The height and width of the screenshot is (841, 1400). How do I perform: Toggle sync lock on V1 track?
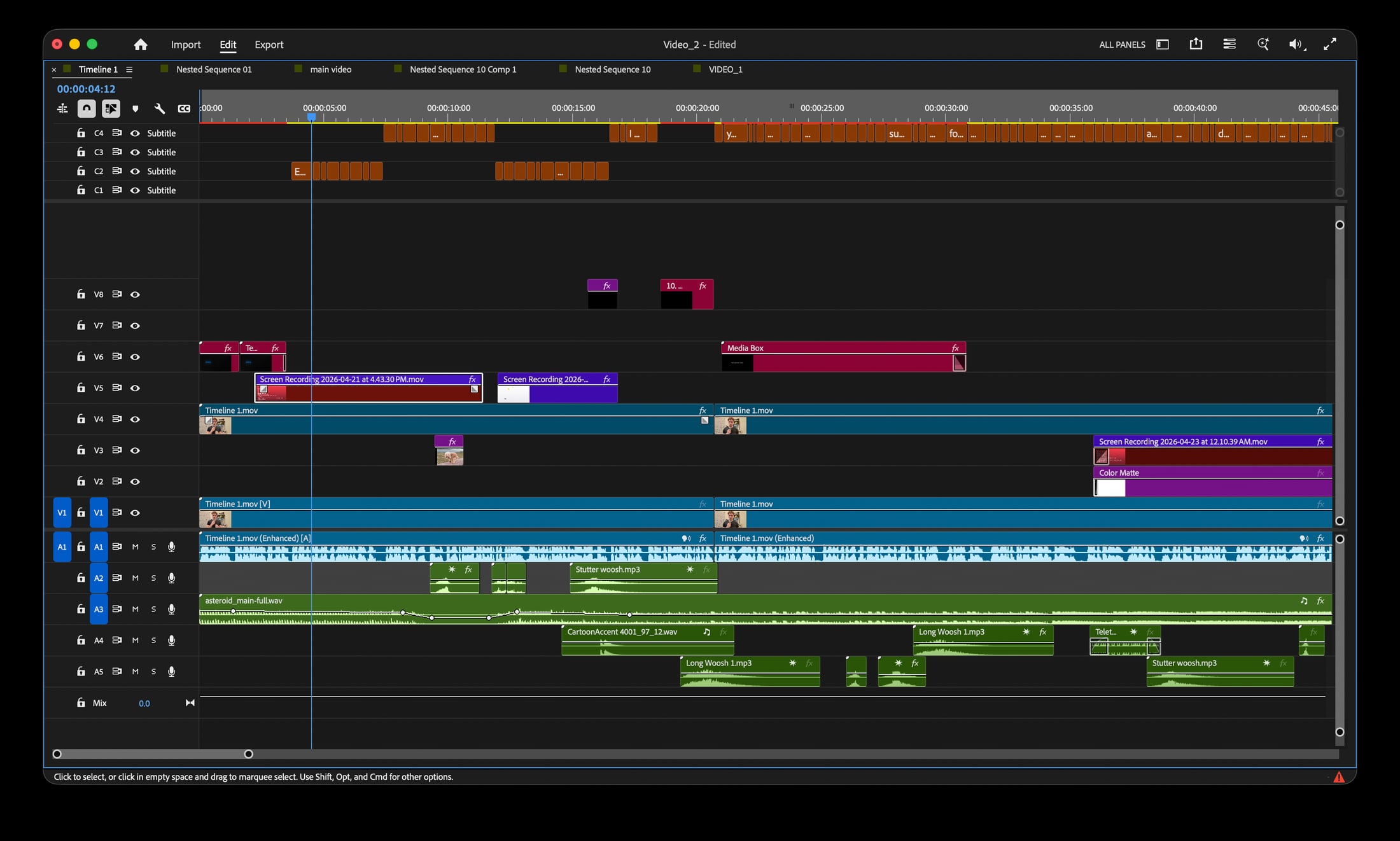pyautogui.click(x=117, y=512)
